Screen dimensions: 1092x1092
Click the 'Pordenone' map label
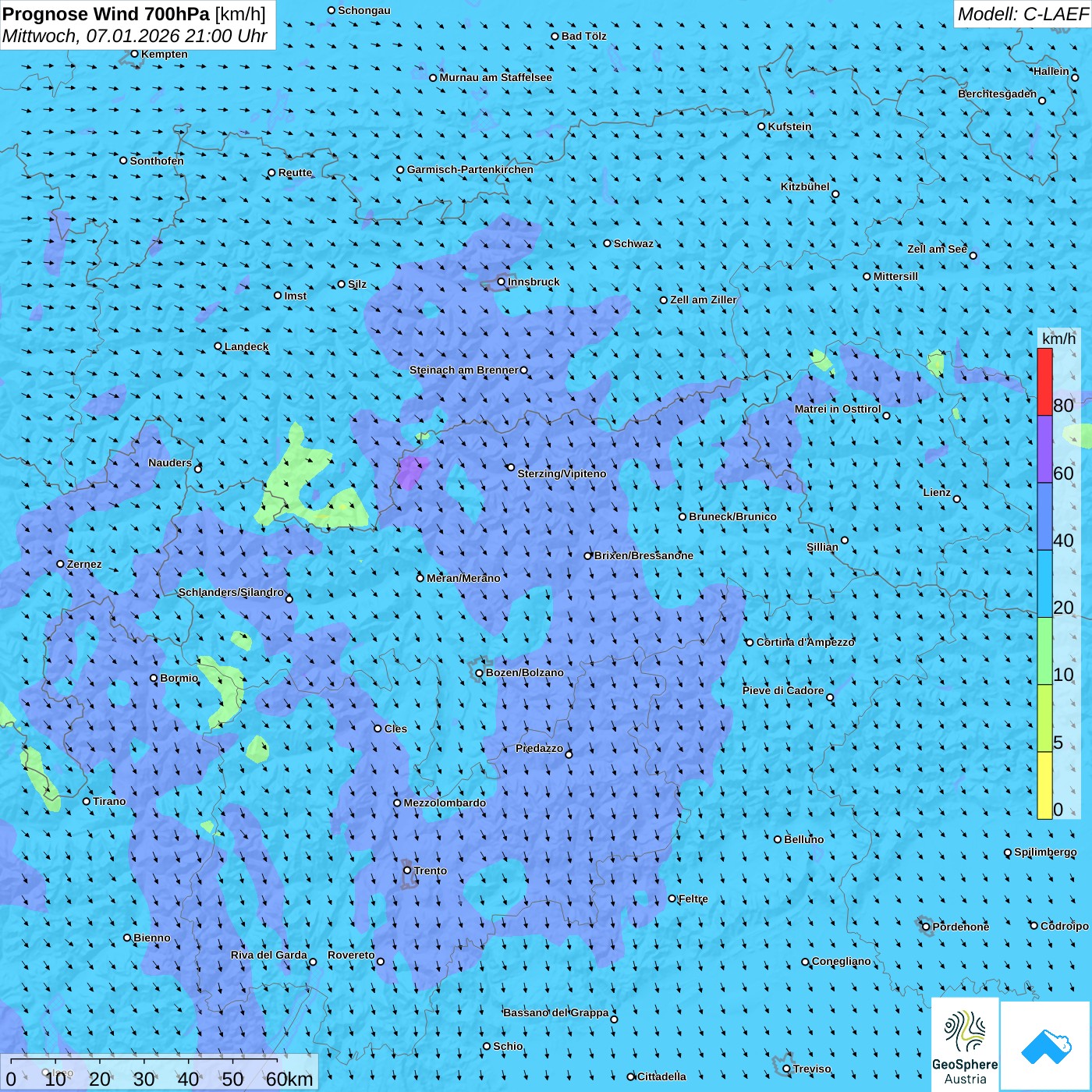tap(960, 927)
